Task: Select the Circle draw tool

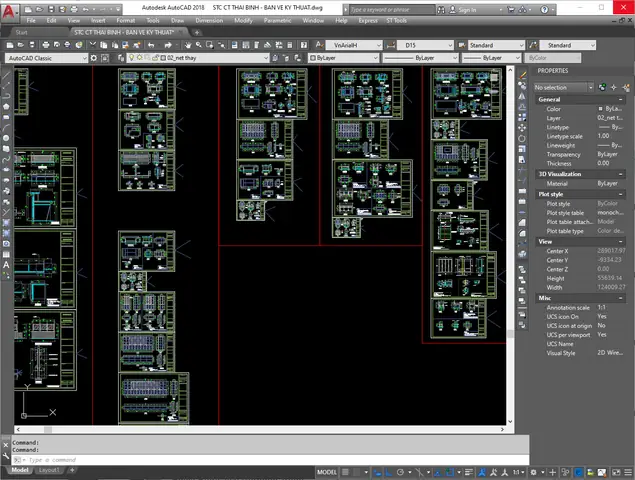Action: [x=6, y=138]
